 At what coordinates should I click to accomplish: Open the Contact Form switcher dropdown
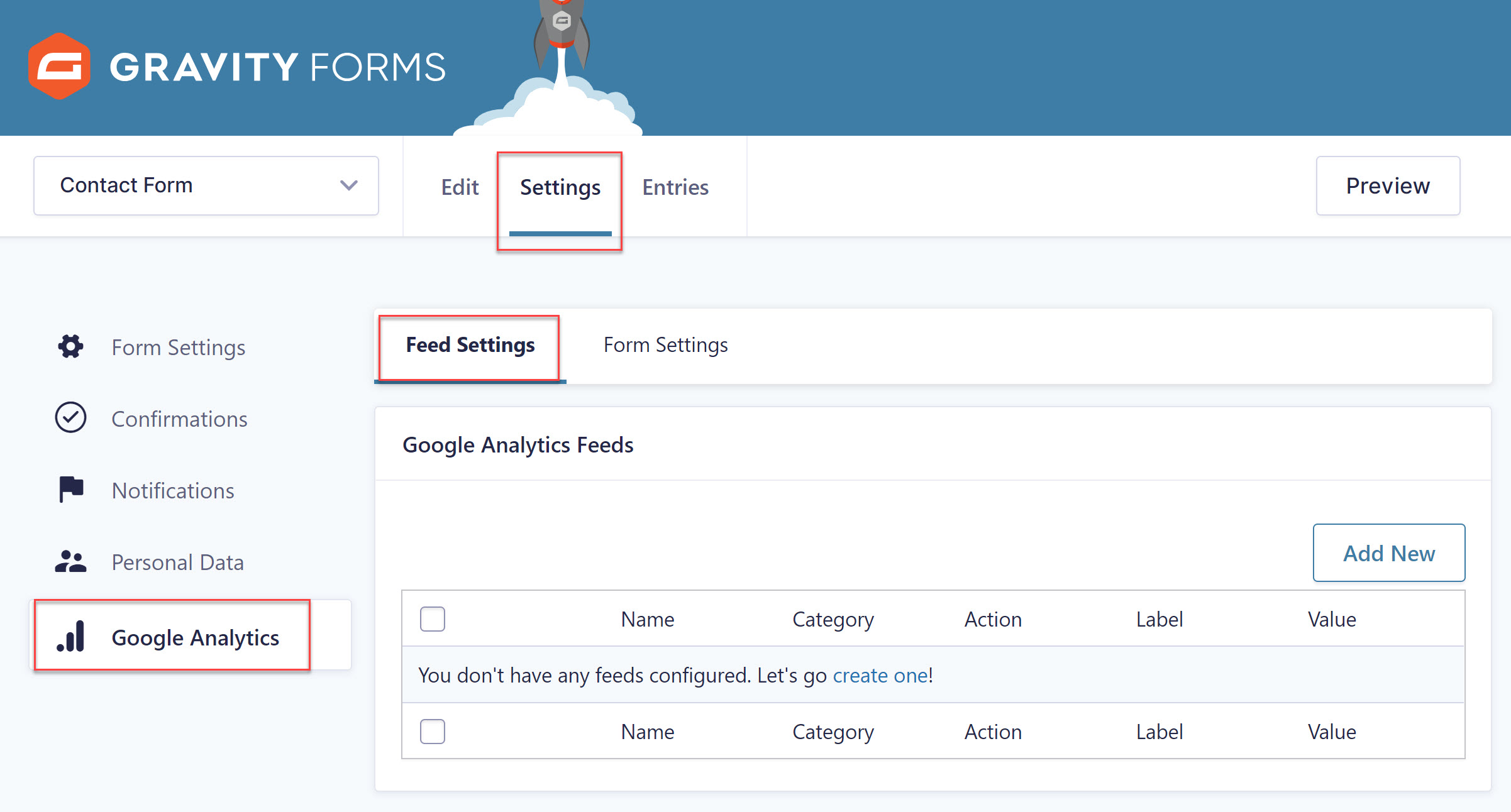point(206,186)
